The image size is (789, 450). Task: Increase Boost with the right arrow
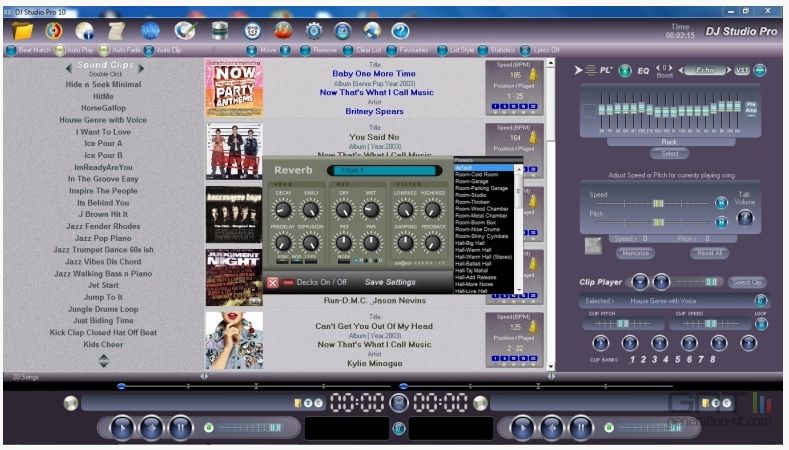click(x=670, y=67)
